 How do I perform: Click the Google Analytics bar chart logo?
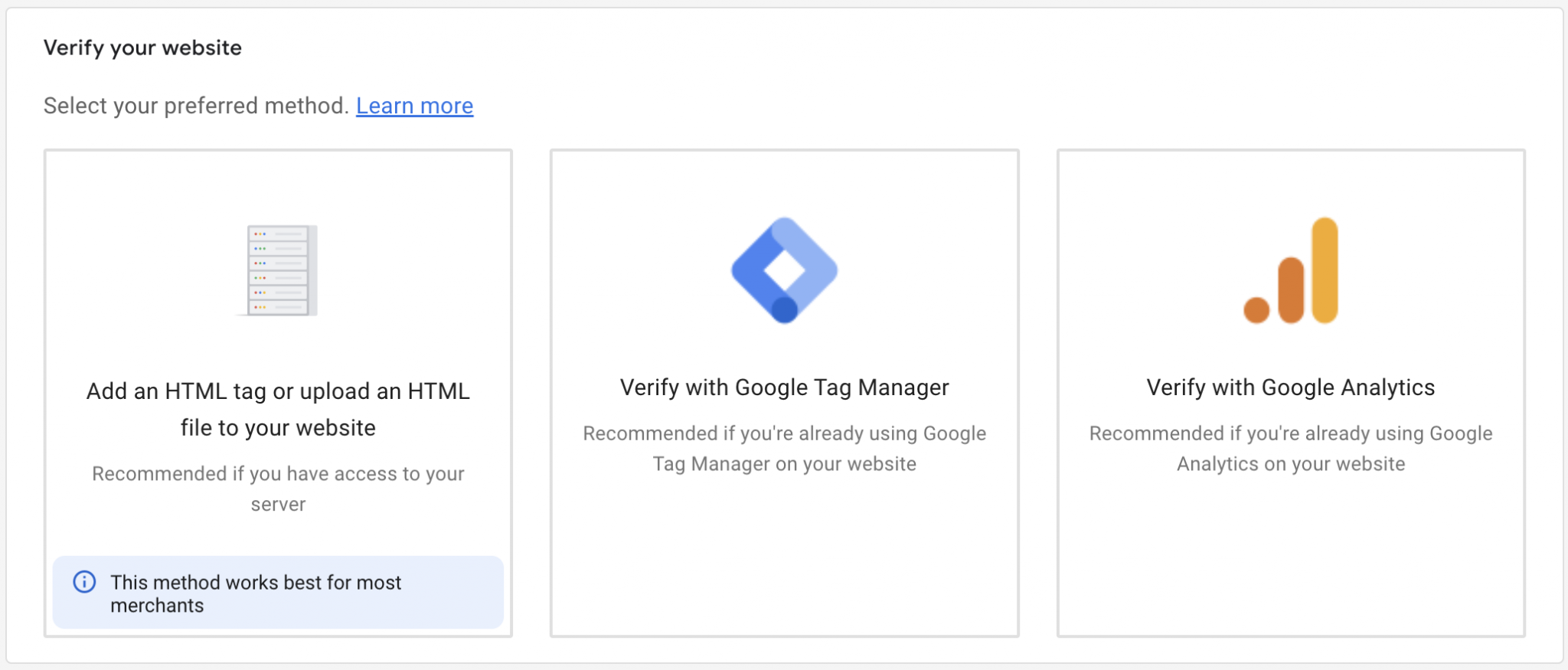click(1291, 270)
